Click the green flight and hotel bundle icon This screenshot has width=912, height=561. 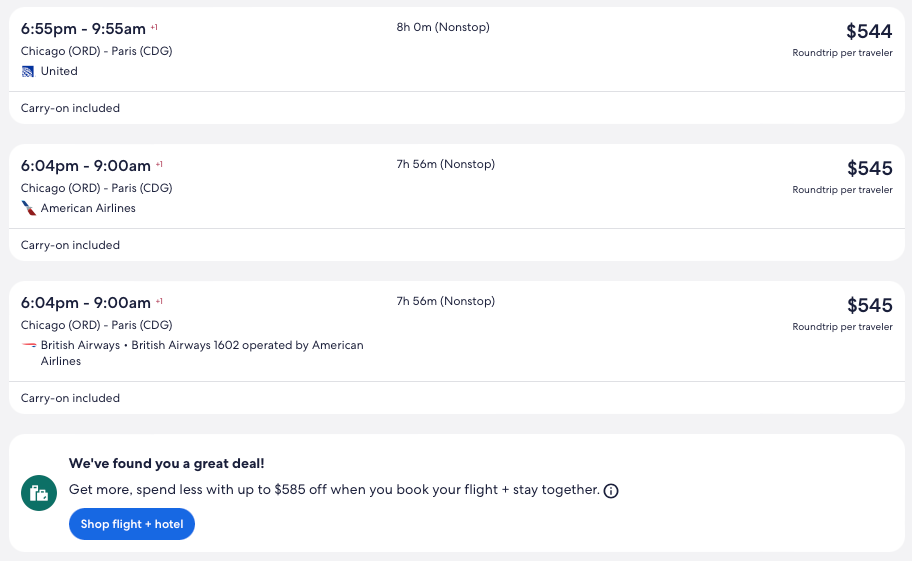coord(39,492)
